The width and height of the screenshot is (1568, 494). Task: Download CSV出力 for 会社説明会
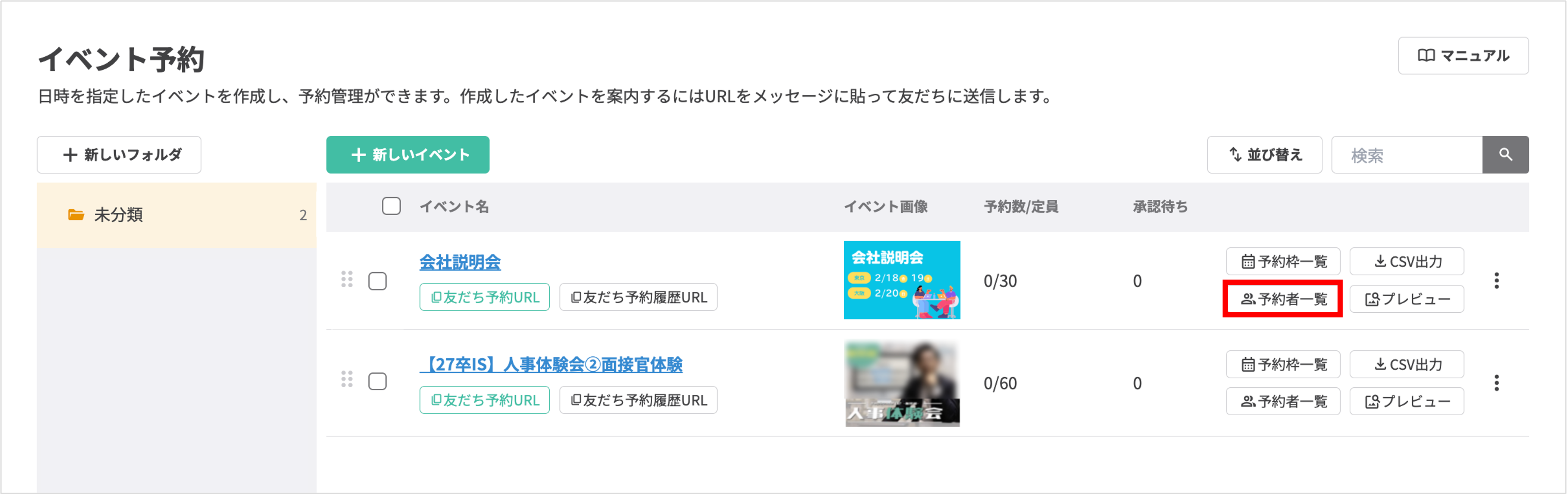click(1407, 262)
